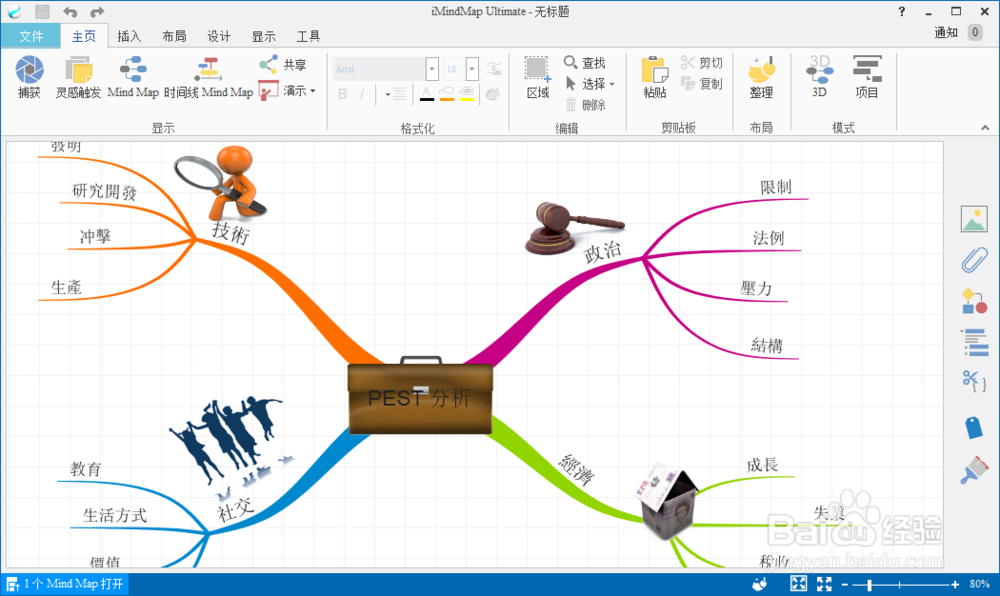The image size is (1000, 596).
Task: Select the 布局 layout tab
Action: pyautogui.click(x=174, y=36)
